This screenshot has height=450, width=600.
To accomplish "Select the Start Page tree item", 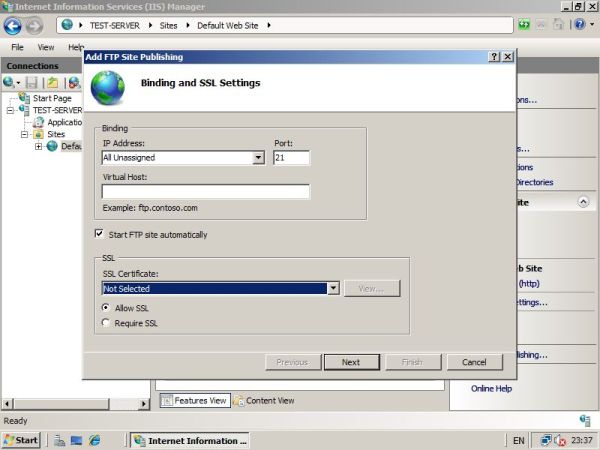I will click(x=52, y=98).
